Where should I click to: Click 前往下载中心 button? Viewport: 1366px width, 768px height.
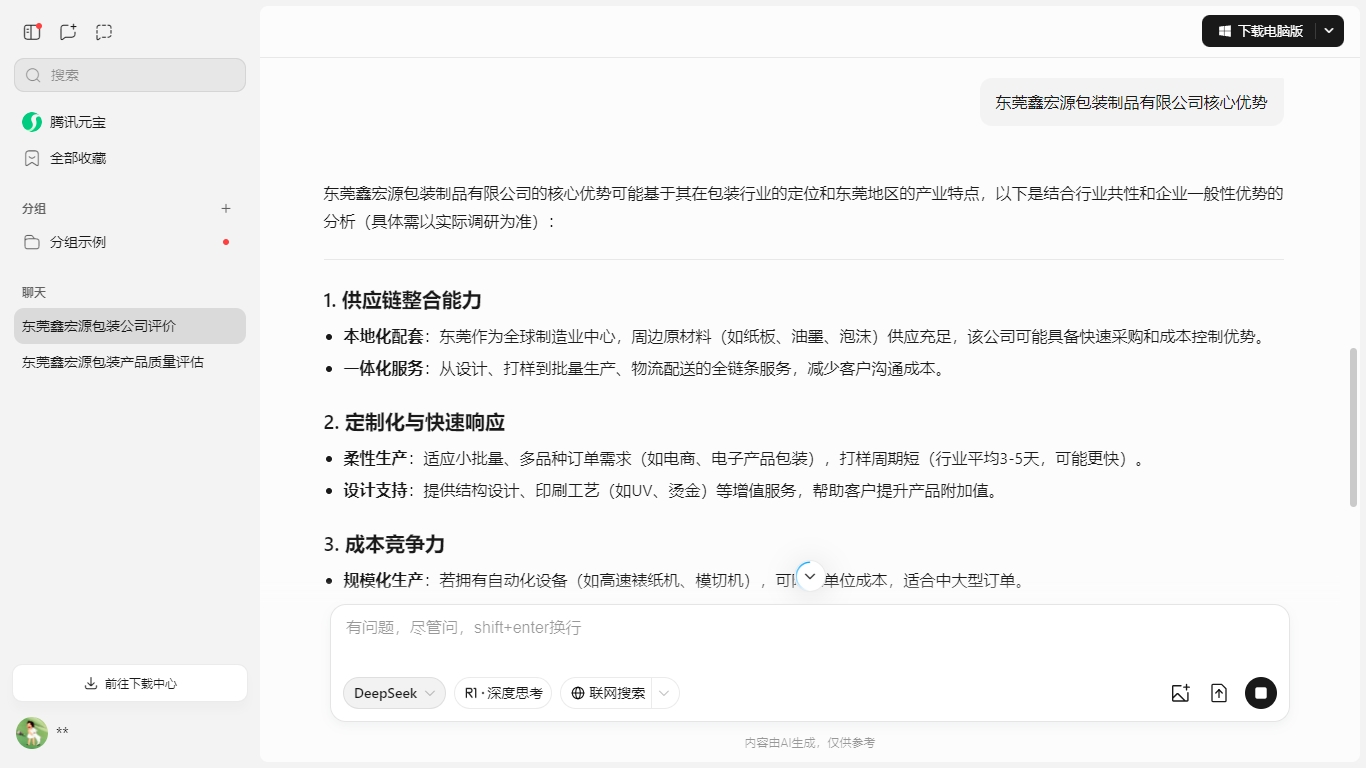tap(130, 684)
